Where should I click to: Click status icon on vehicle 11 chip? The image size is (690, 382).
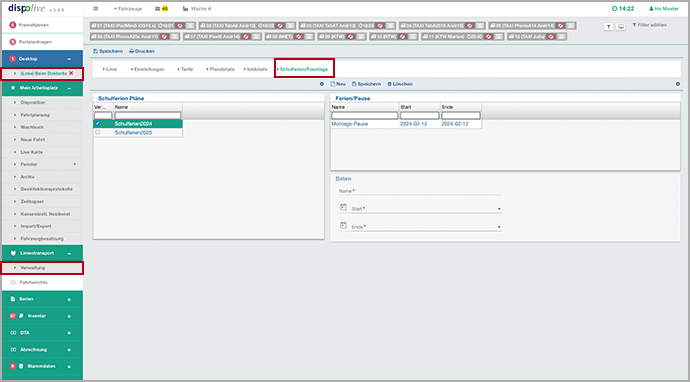coord(488,37)
